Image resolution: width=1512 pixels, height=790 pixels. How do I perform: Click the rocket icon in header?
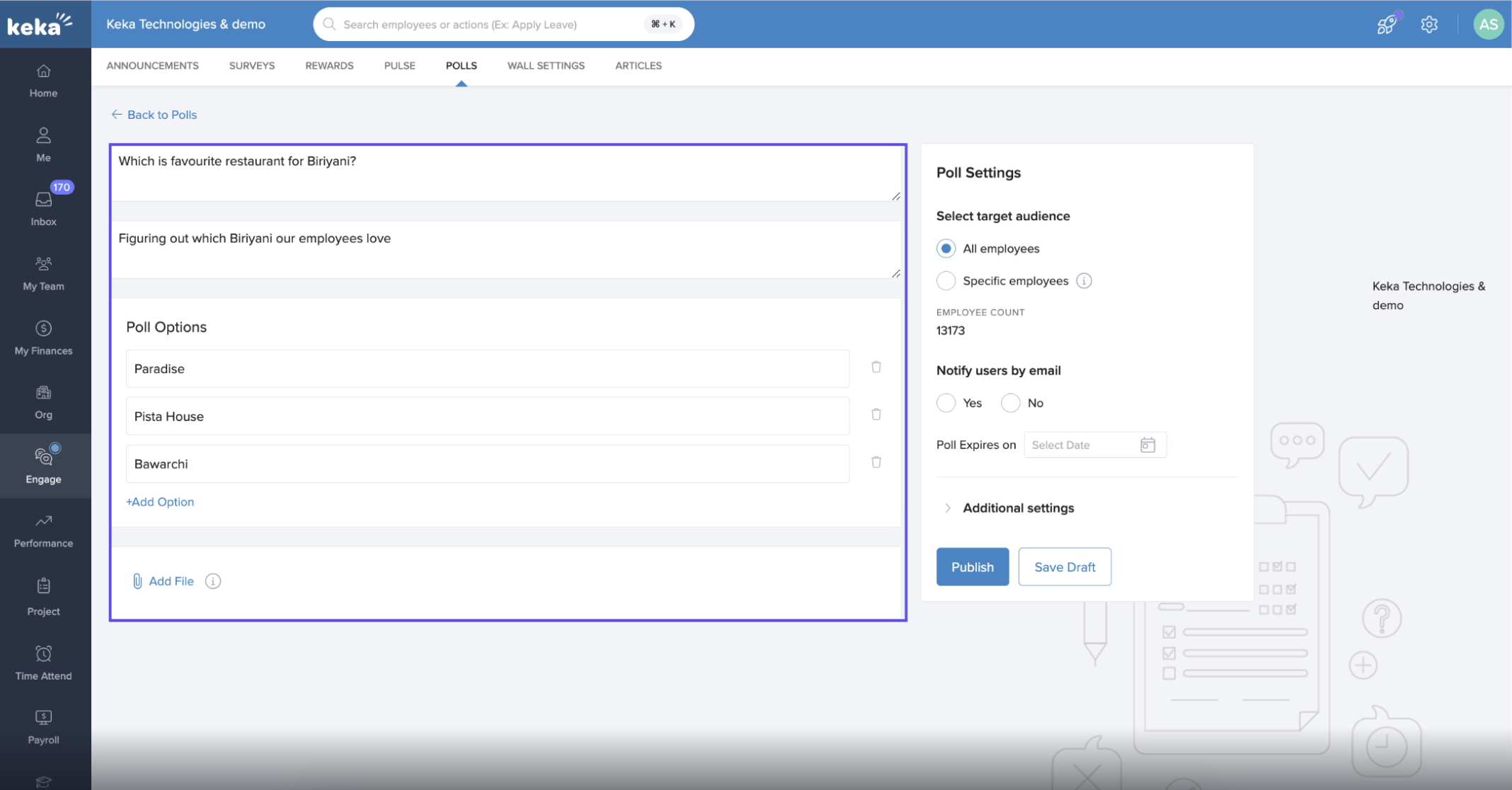1386,24
